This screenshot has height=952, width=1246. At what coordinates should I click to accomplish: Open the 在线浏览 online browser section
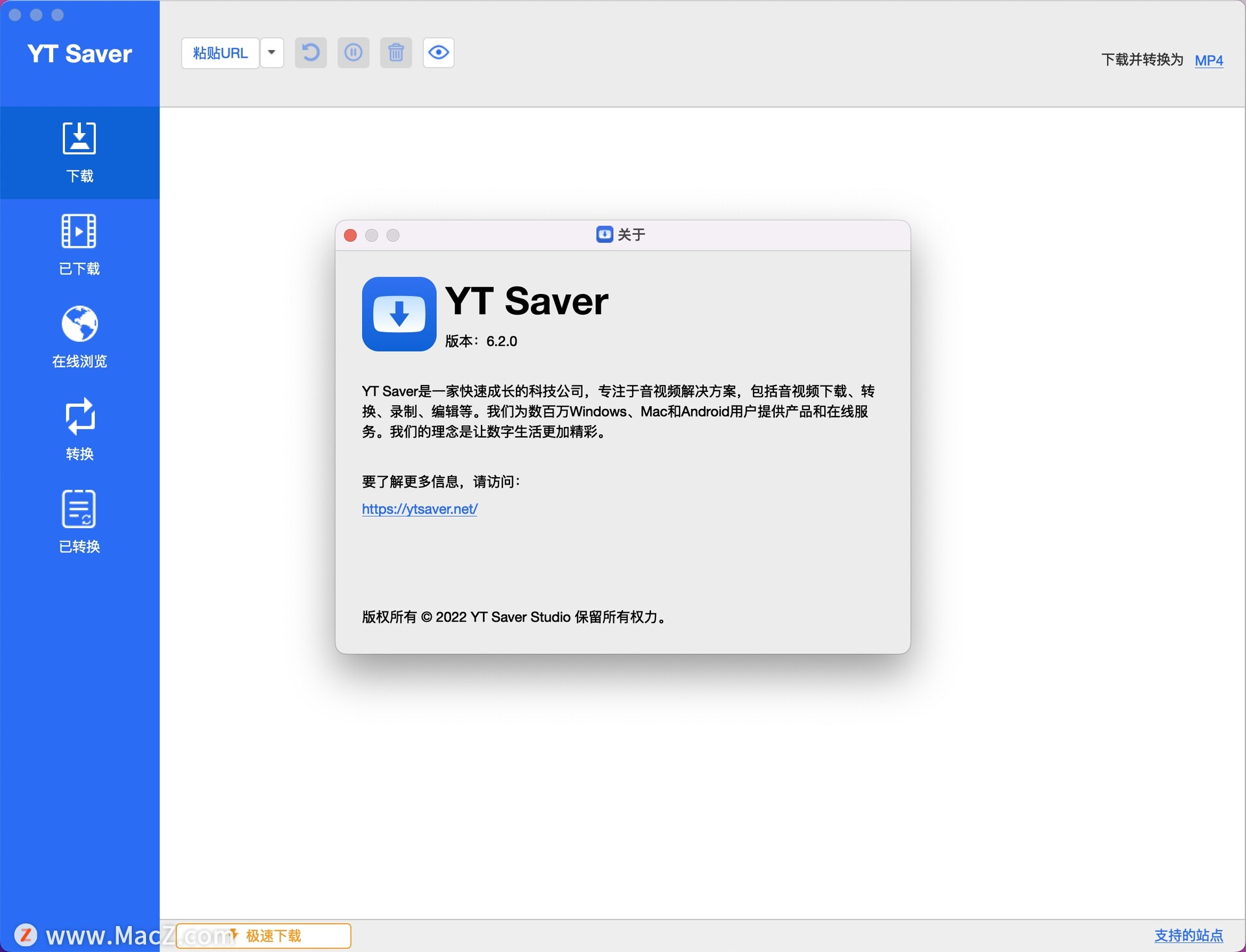point(79,337)
